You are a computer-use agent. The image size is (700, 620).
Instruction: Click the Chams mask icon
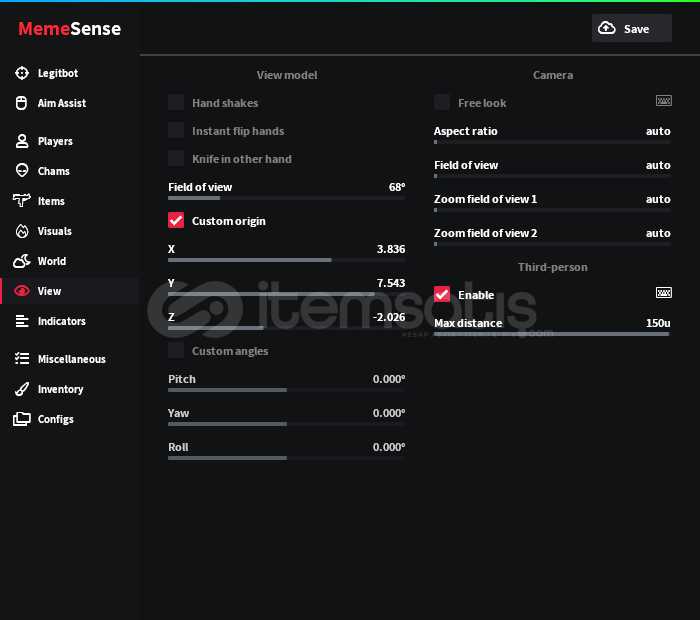tap(21, 171)
